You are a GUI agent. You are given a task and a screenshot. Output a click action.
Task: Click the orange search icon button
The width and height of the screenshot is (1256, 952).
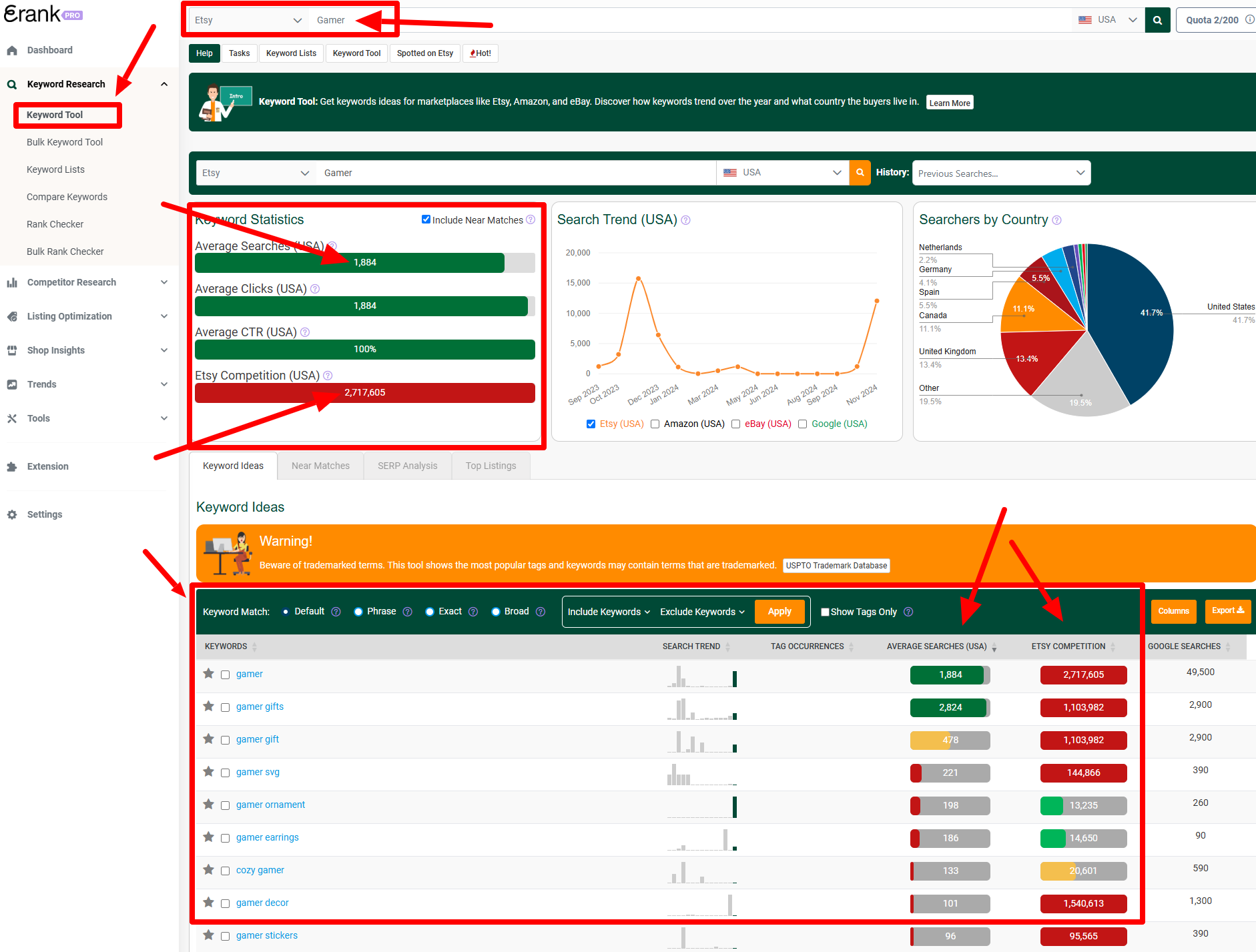click(x=860, y=173)
